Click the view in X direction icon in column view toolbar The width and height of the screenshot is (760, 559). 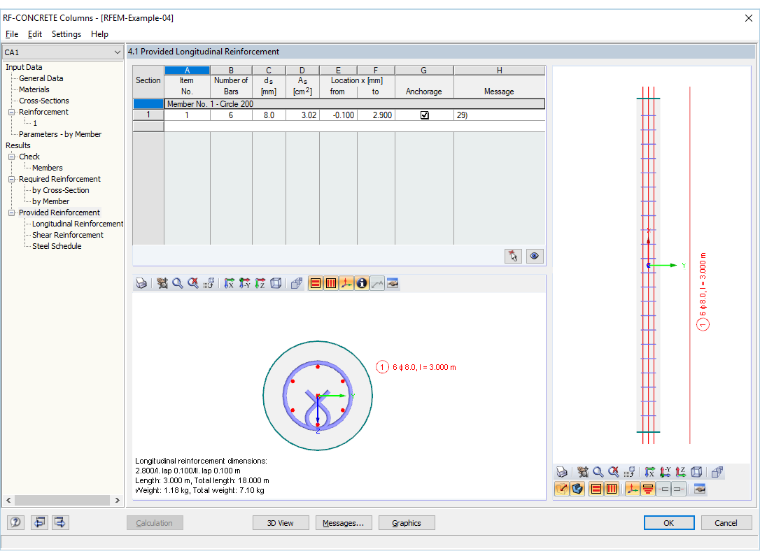click(649, 472)
